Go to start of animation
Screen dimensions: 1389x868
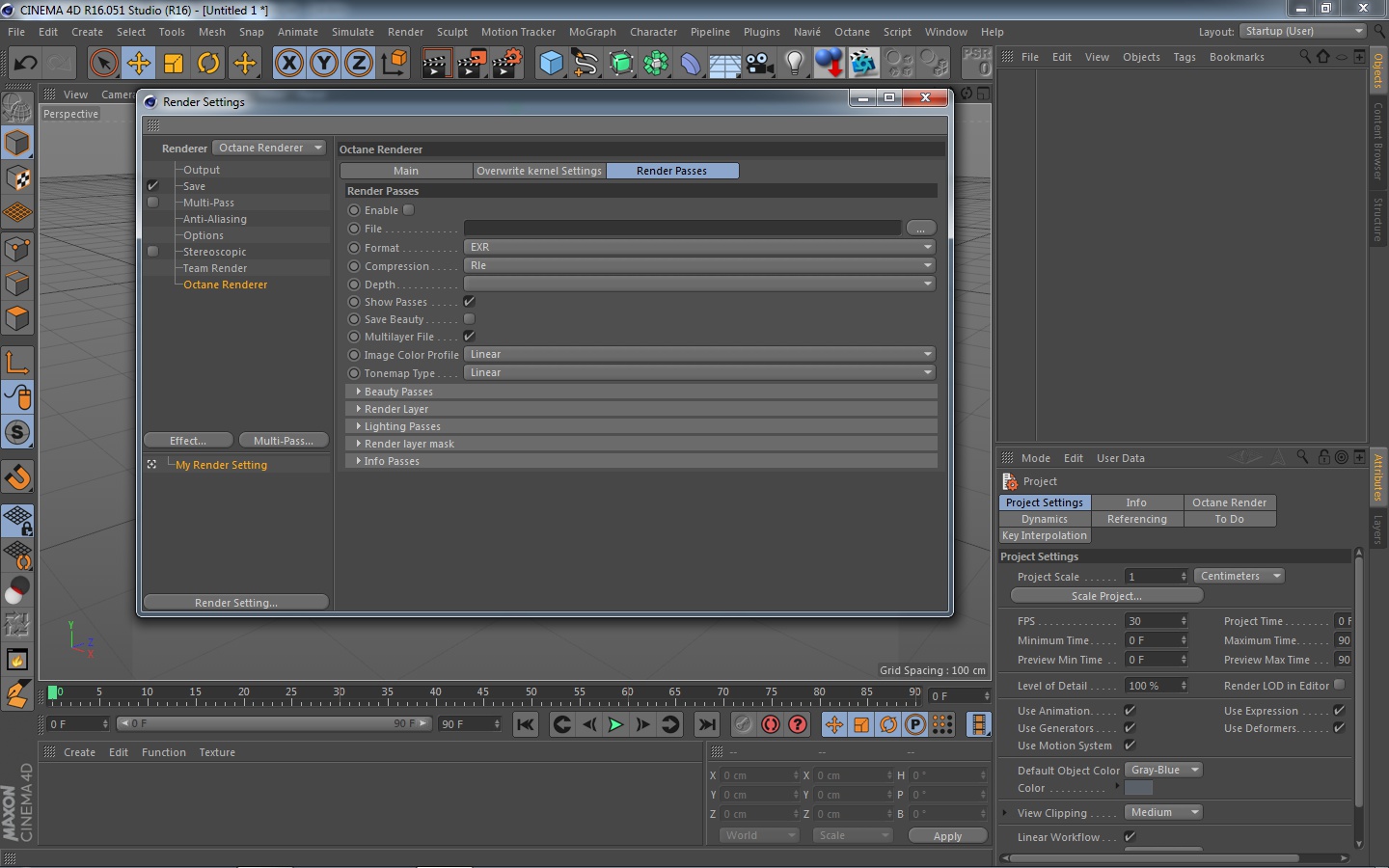pos(526,724)
